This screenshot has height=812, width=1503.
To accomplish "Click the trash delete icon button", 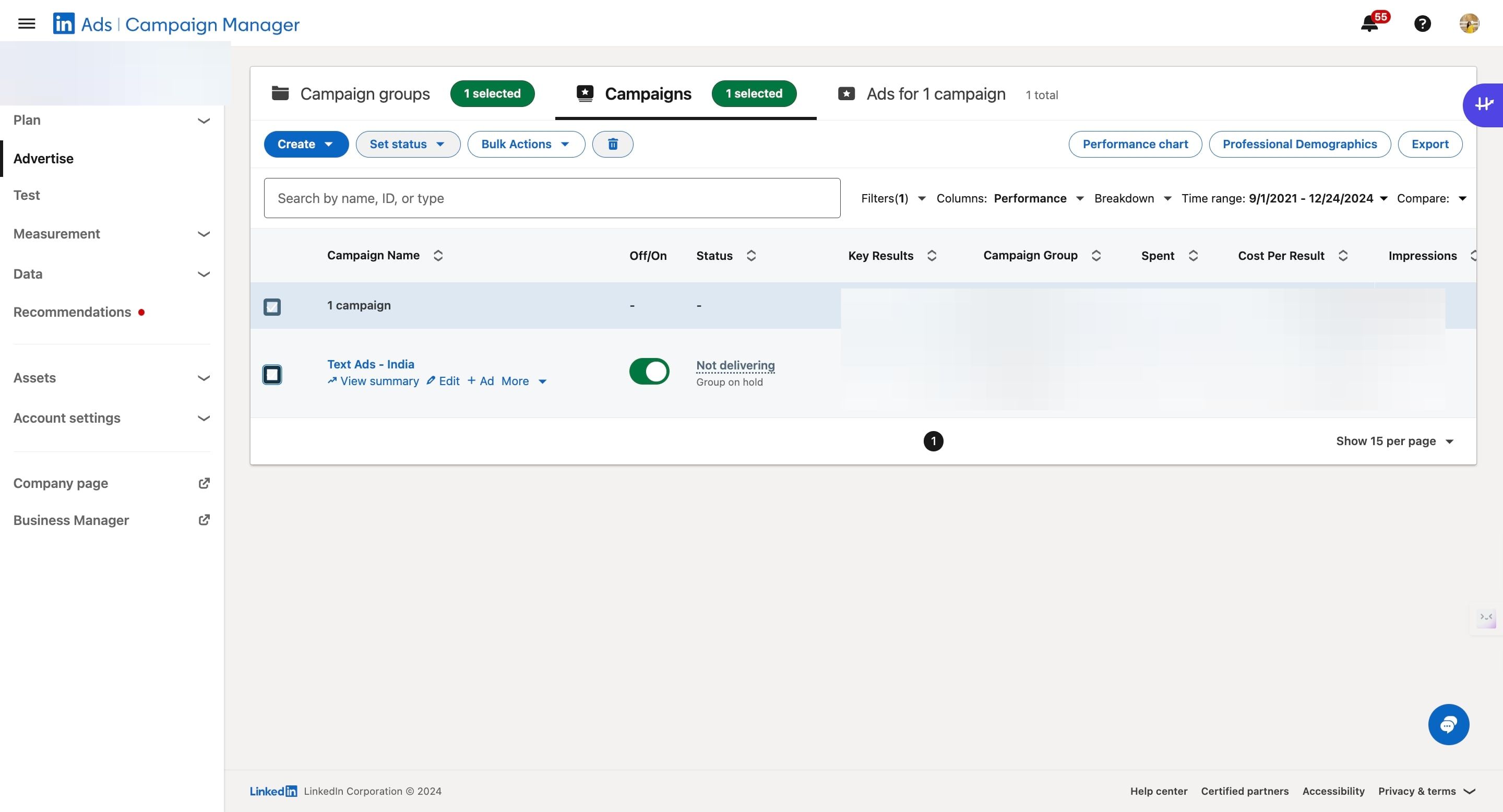I will 612,144.
